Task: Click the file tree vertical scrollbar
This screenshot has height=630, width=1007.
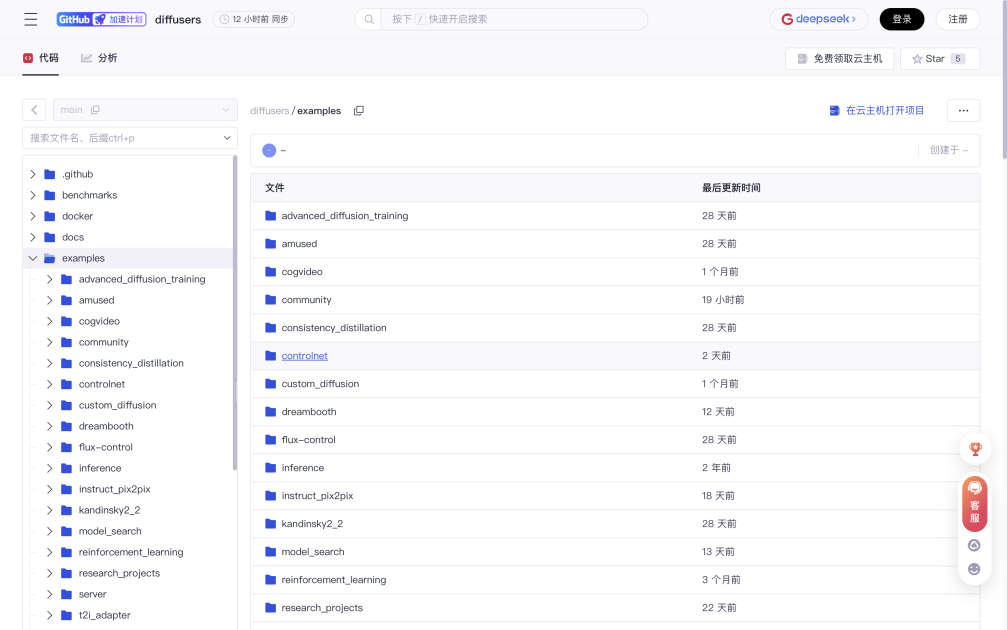Action: [235, 310]
